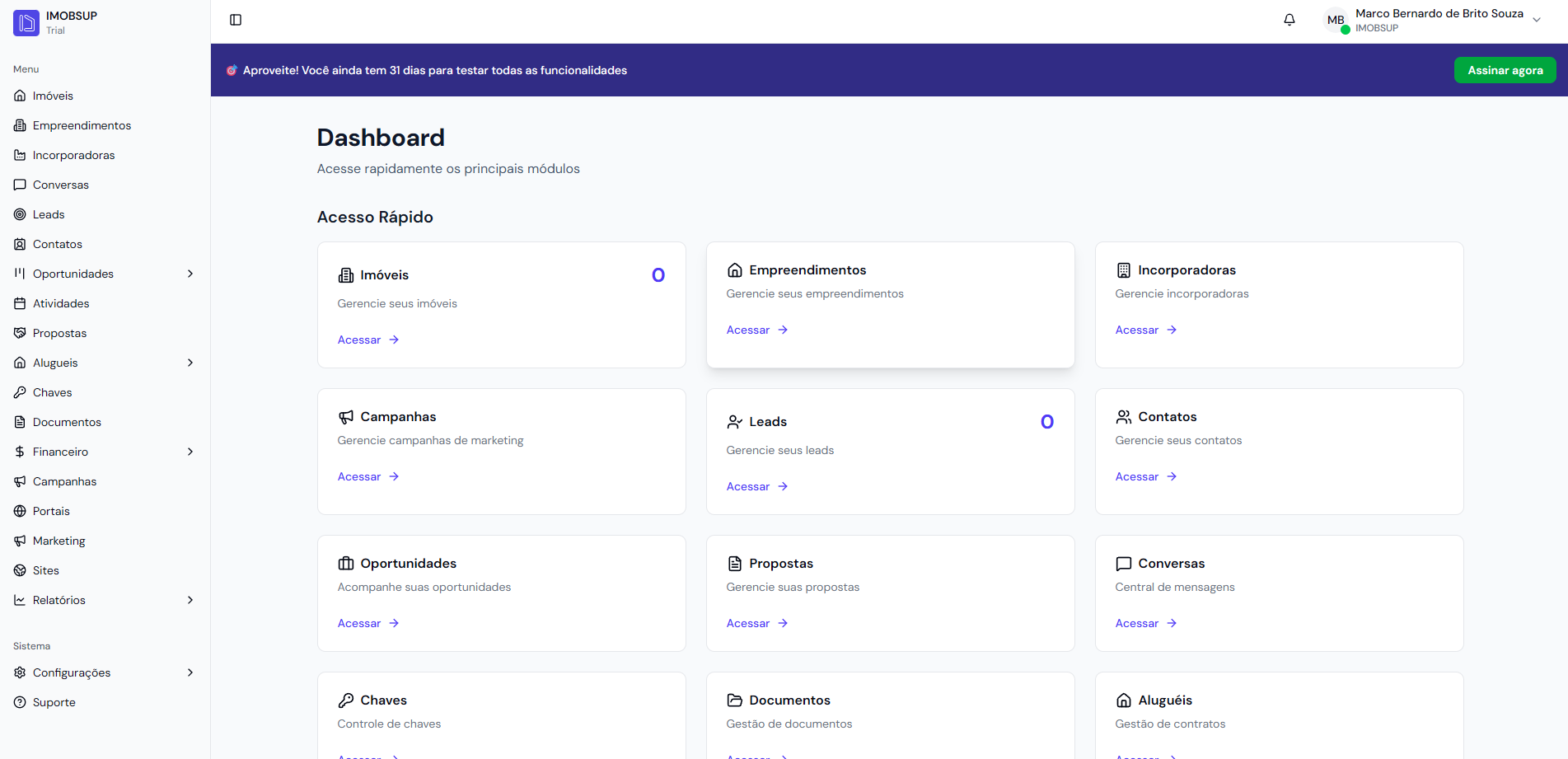The image size is (1568, 759).
Task: Click the Suporte help icon
Action: (x=20, y=702)
